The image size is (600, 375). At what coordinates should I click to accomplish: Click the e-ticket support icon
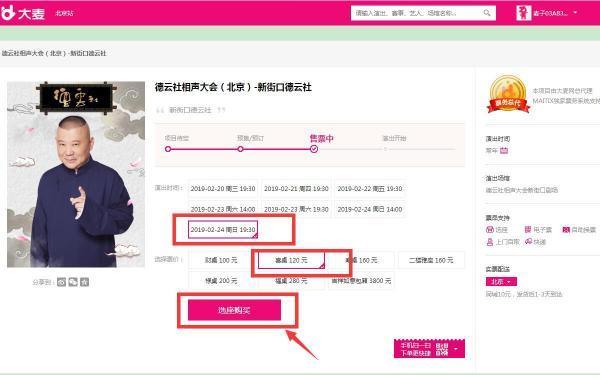point(528,229)
